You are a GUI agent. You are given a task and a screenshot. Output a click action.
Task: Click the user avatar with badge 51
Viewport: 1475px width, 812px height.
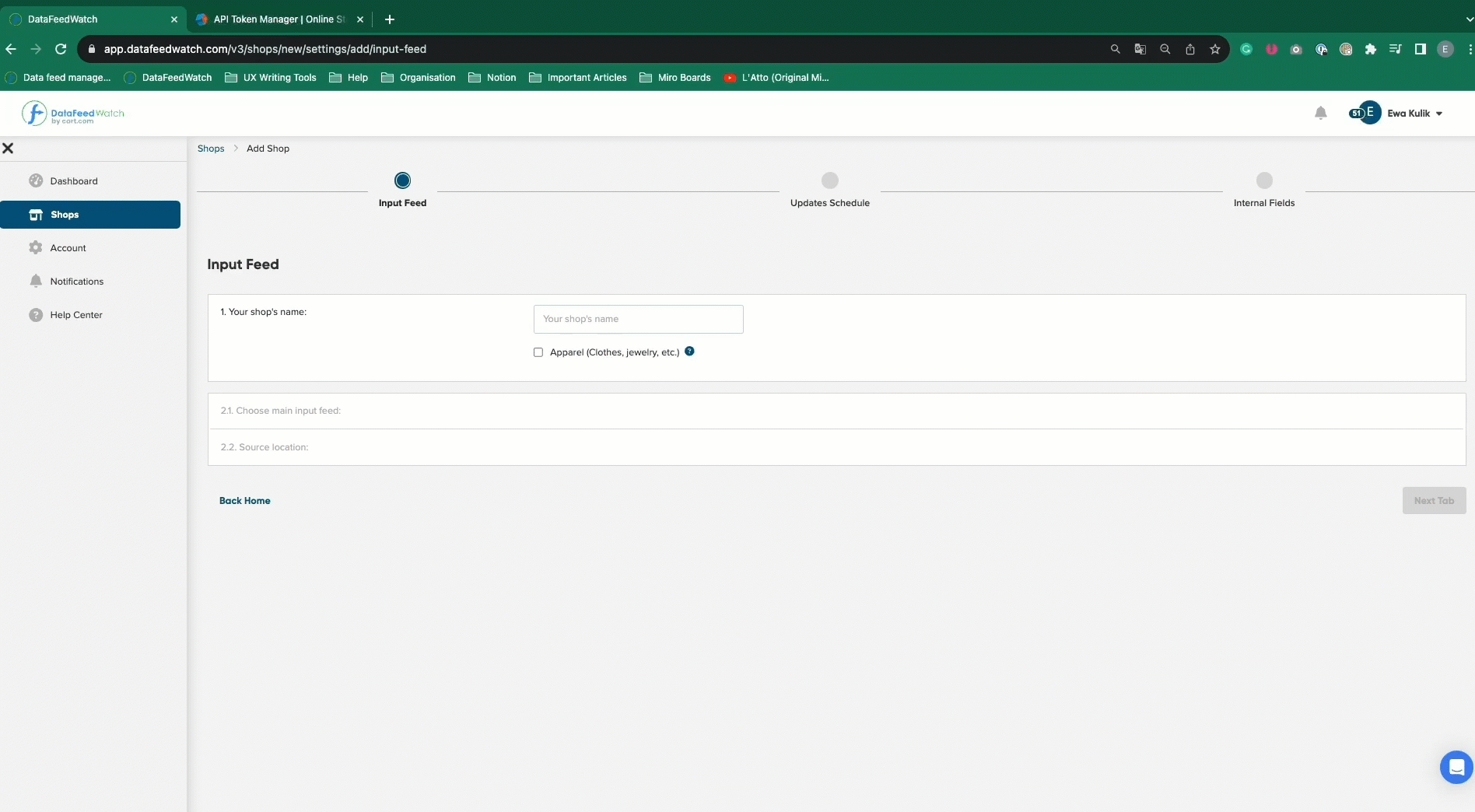point(1366,113)
